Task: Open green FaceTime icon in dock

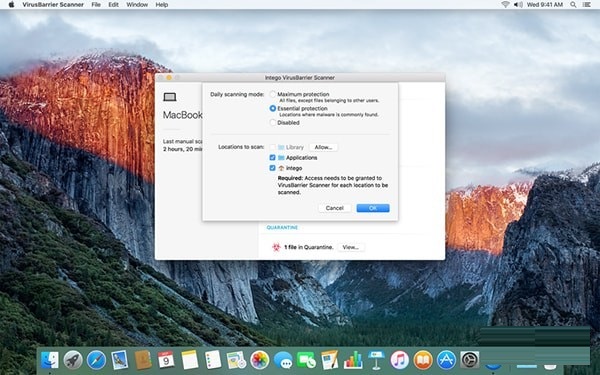Action: pos(307,360)
